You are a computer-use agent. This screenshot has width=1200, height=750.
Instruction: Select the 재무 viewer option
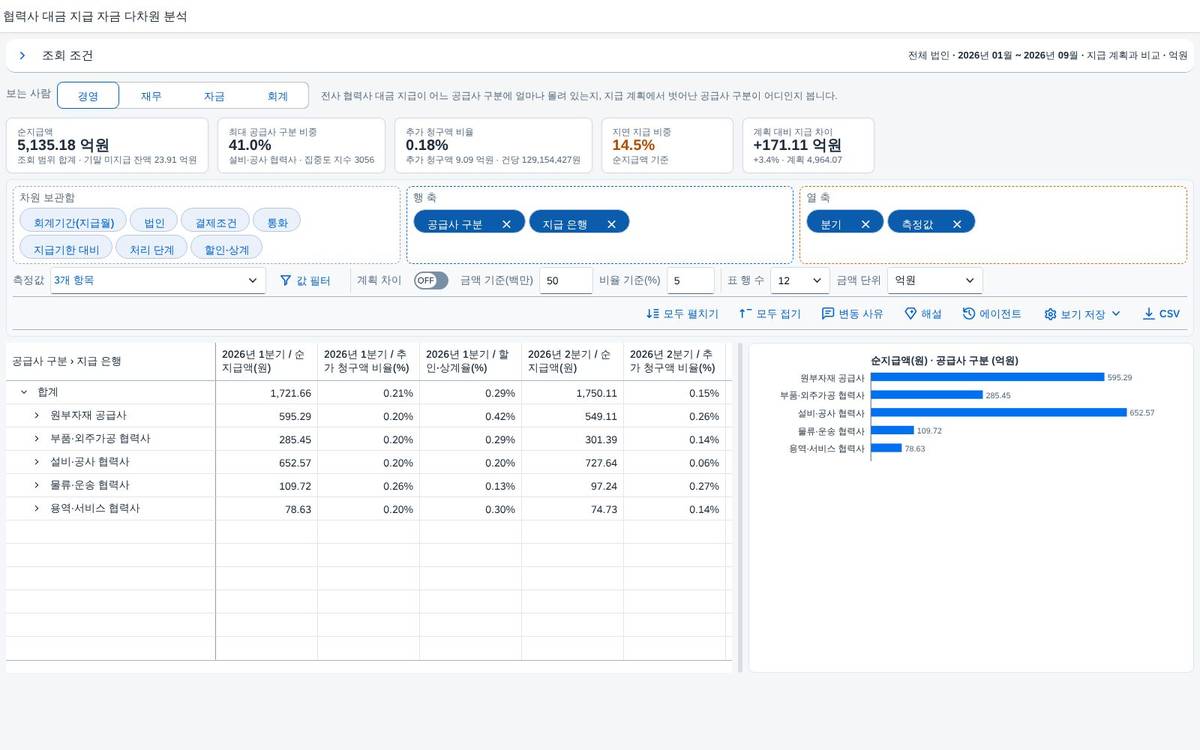[151, 96]
